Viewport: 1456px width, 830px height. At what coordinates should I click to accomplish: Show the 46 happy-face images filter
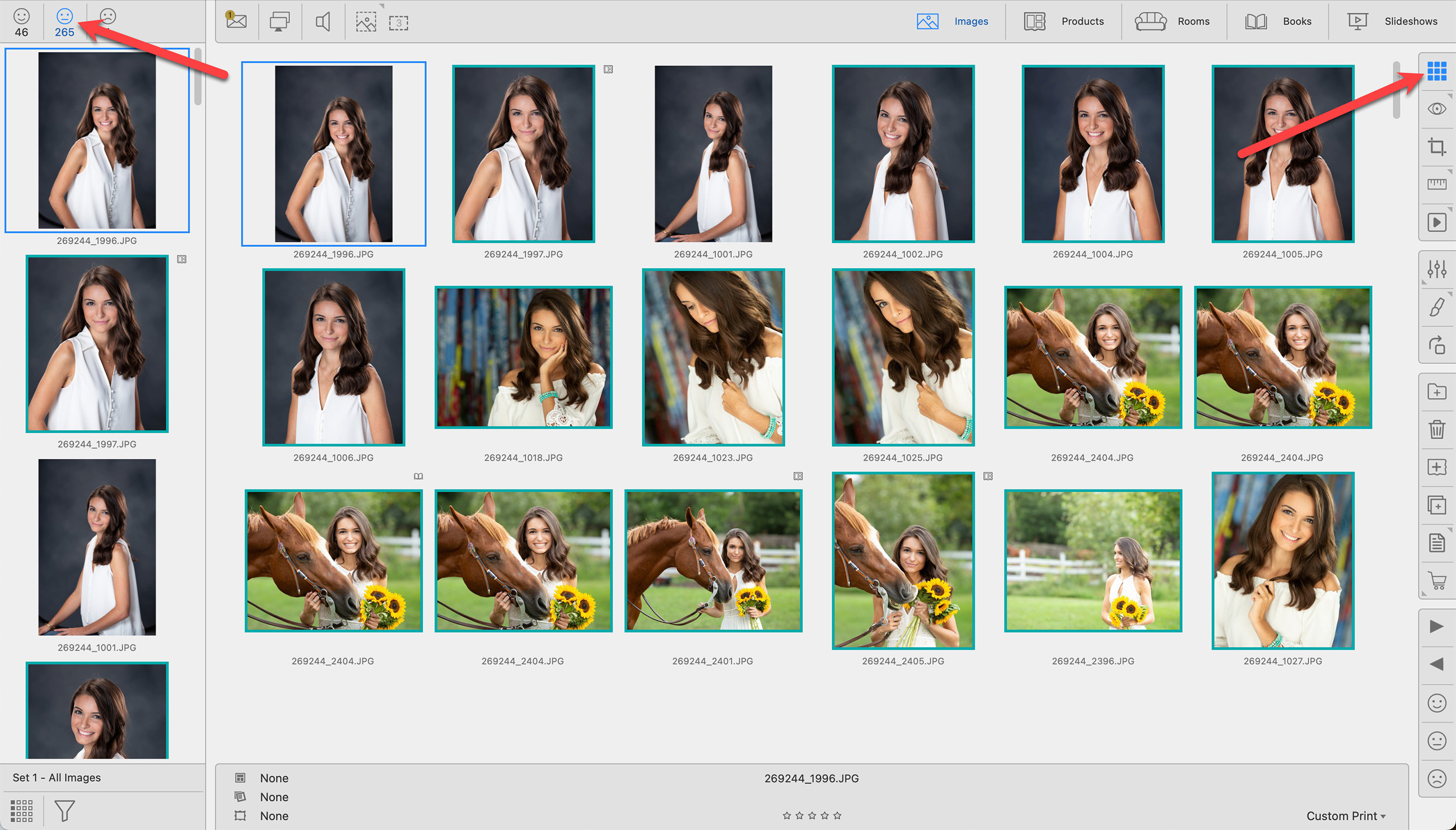pos(21,22)
